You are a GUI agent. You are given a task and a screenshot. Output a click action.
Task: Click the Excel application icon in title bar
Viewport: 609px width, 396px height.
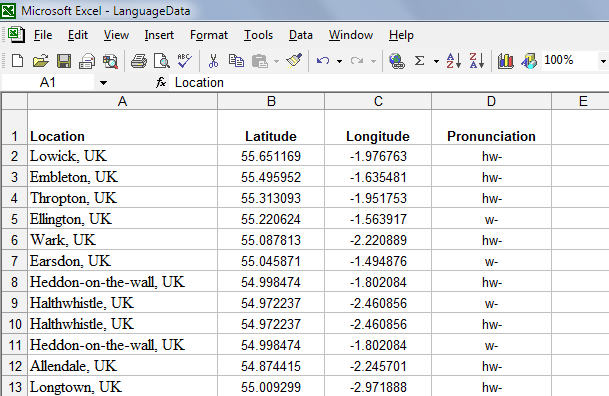8,10
